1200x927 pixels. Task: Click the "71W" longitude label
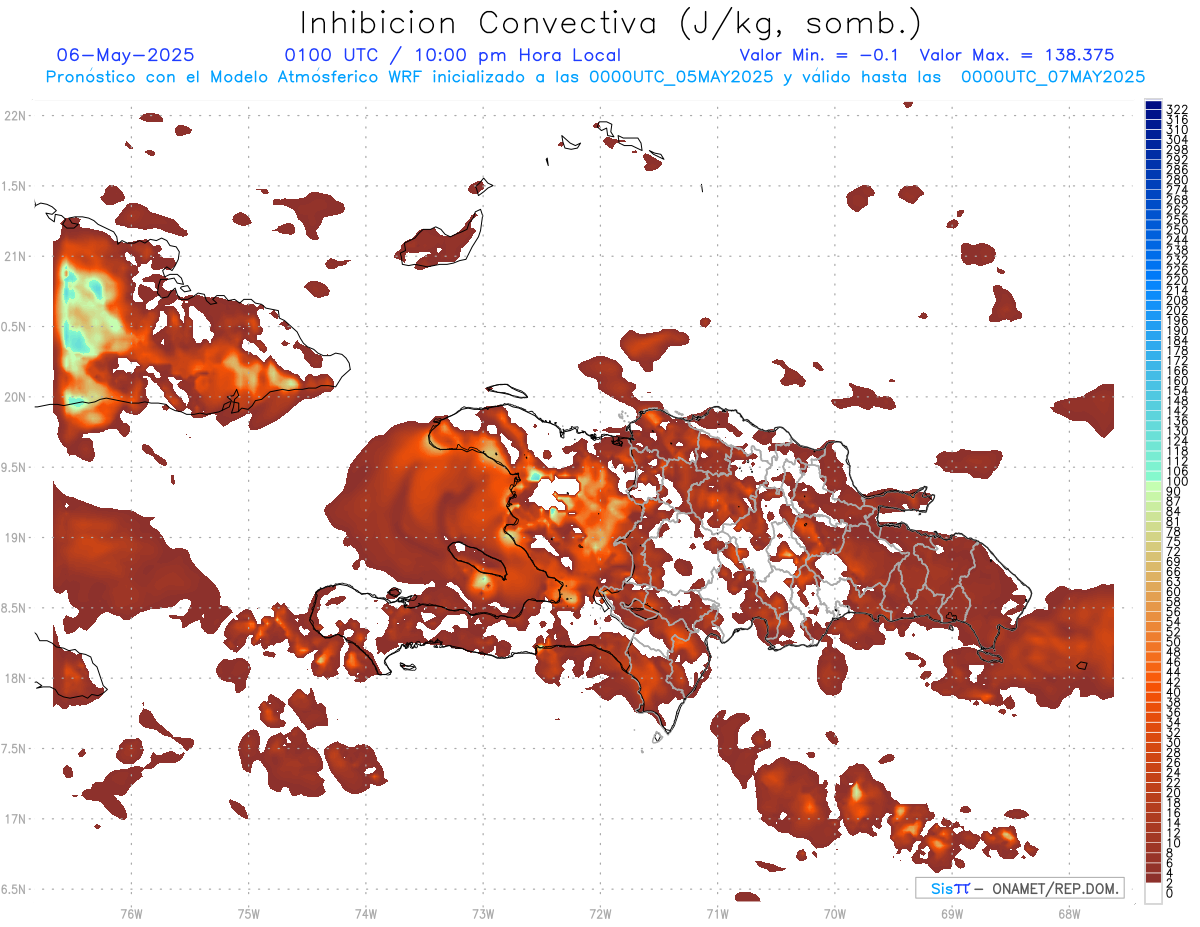pos(717,913)
